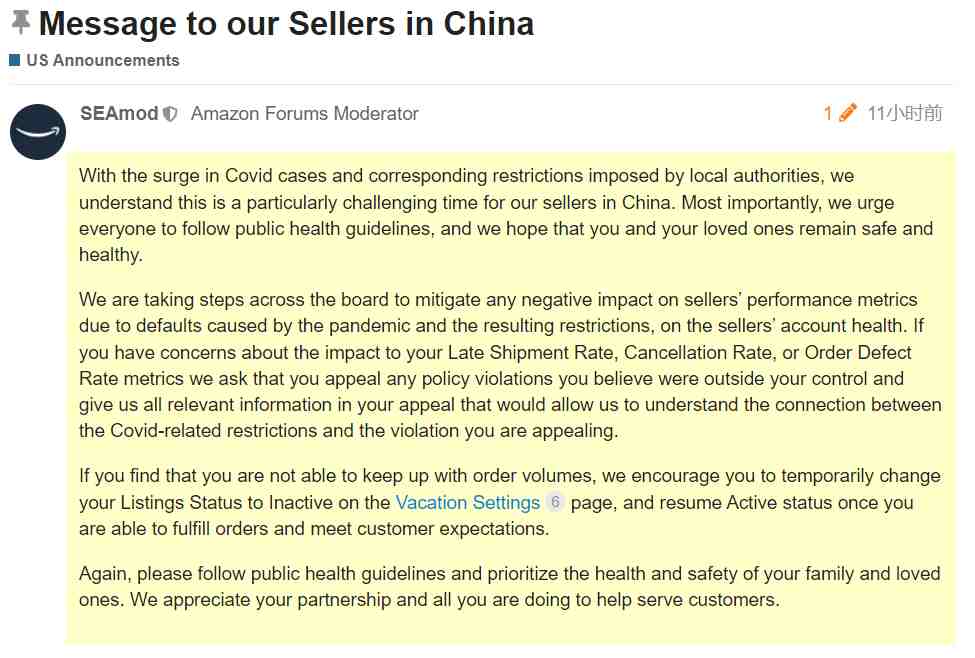Click the word 'healthy.' ending first paragraph
This screenshot has height=658, width=975.
tap(111, 255)
